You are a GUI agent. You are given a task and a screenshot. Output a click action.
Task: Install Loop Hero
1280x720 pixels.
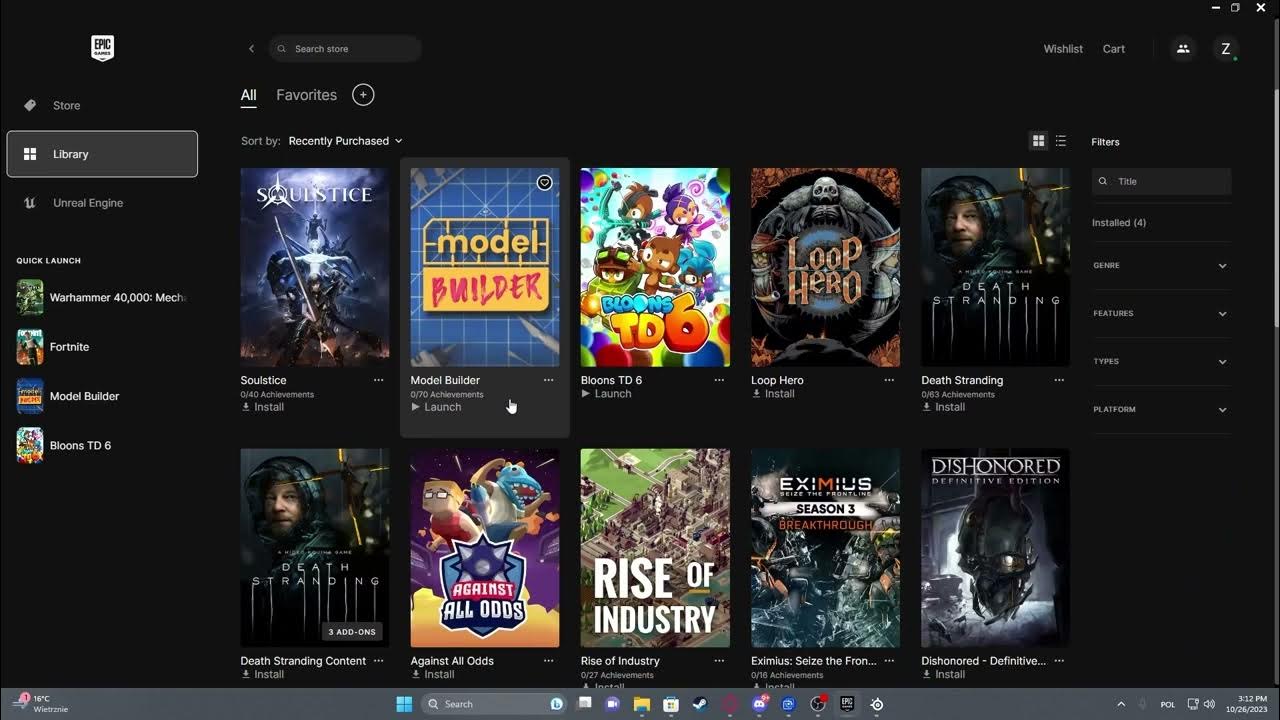pos(773,394)
